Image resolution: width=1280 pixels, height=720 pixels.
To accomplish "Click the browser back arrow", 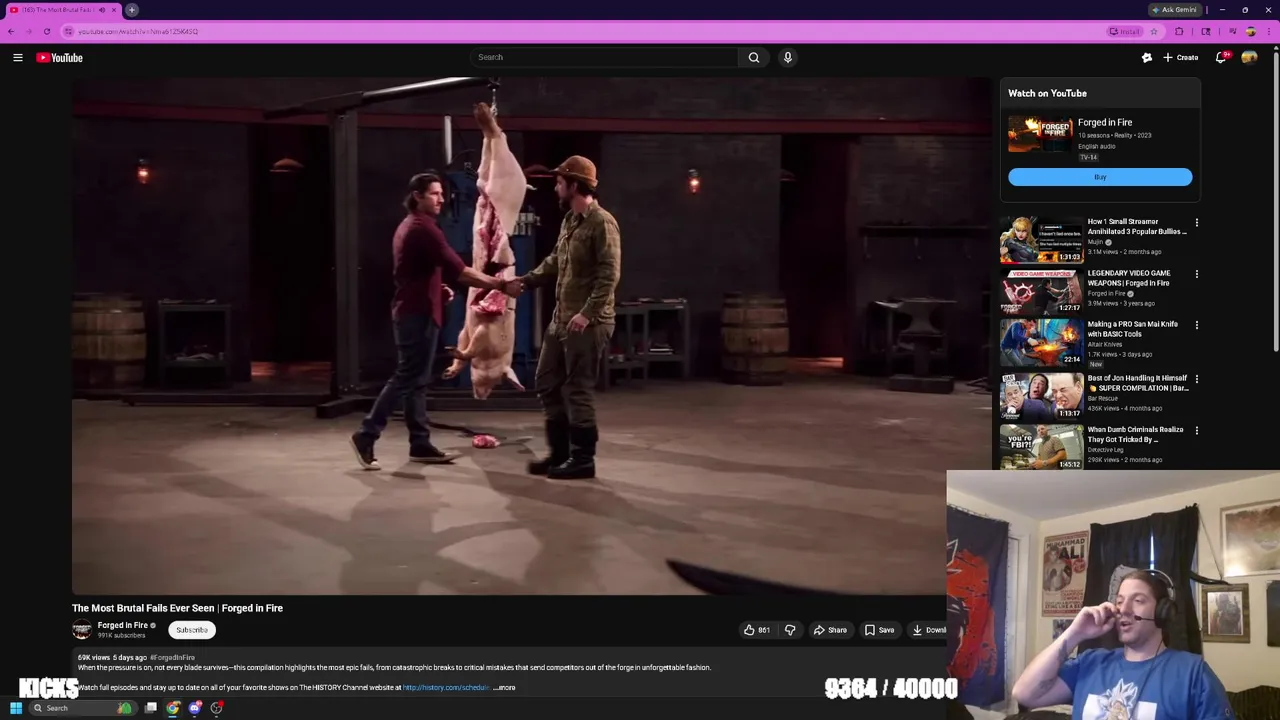I will pos(11,31).
